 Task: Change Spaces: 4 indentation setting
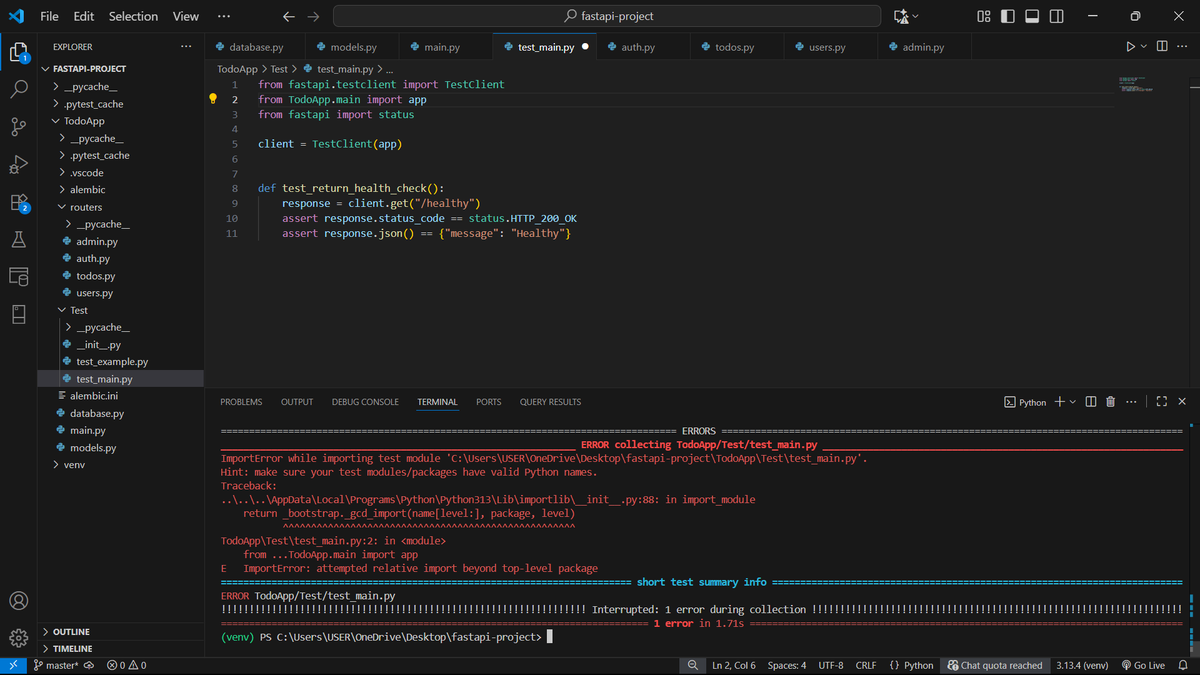point(787,665)
